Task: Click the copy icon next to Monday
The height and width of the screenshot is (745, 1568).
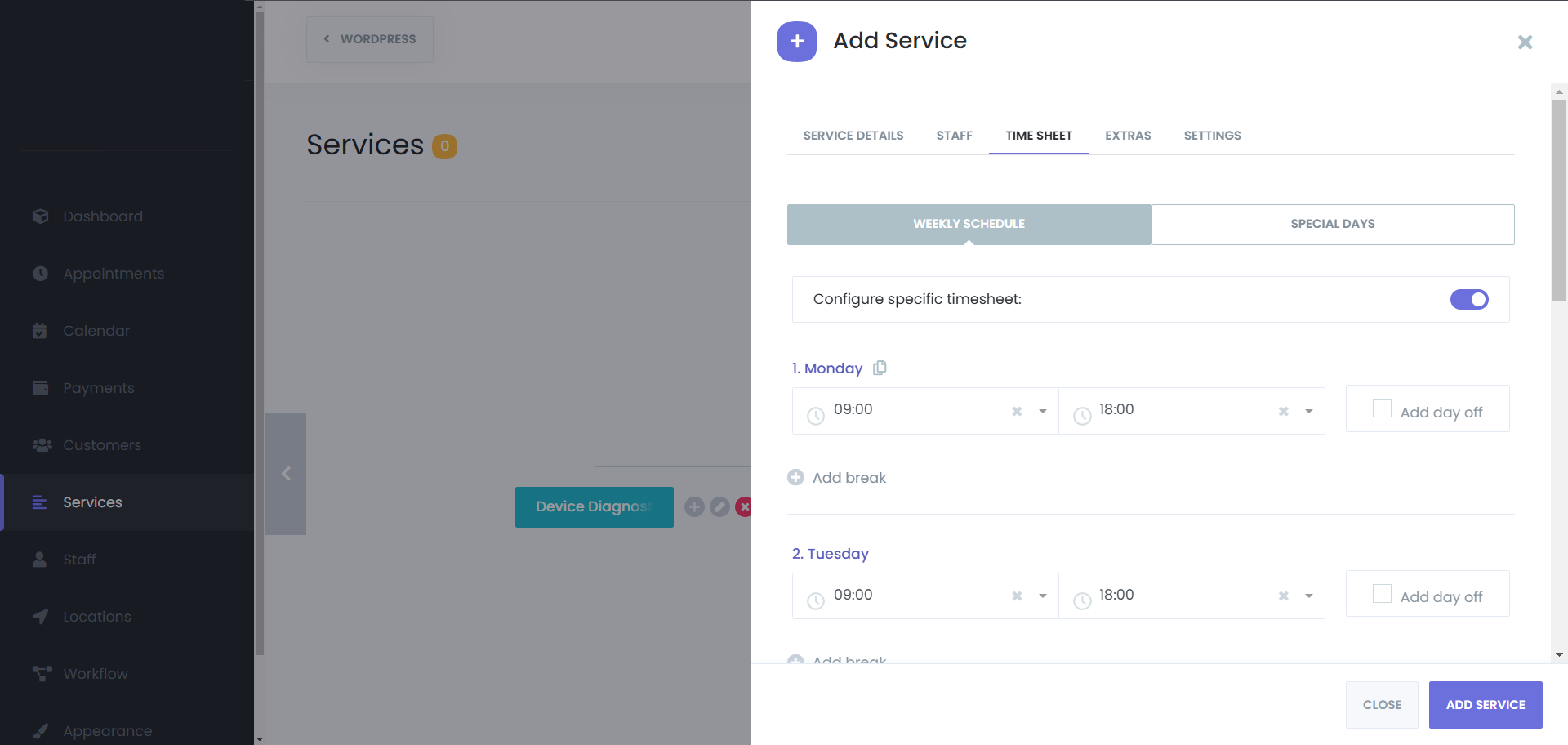Action: [880, 368]
